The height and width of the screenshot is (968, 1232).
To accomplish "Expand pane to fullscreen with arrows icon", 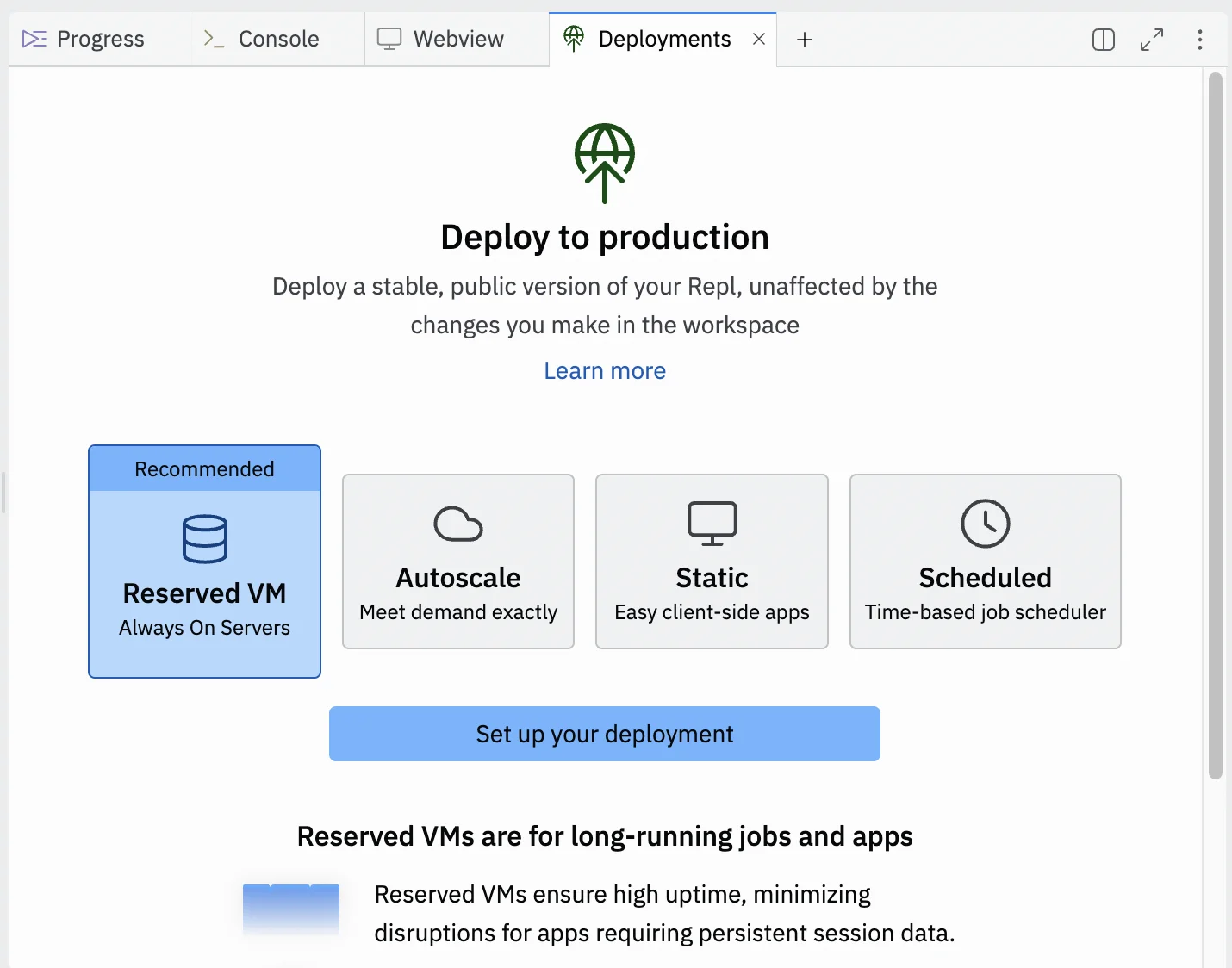I will tap(1152, 40).
